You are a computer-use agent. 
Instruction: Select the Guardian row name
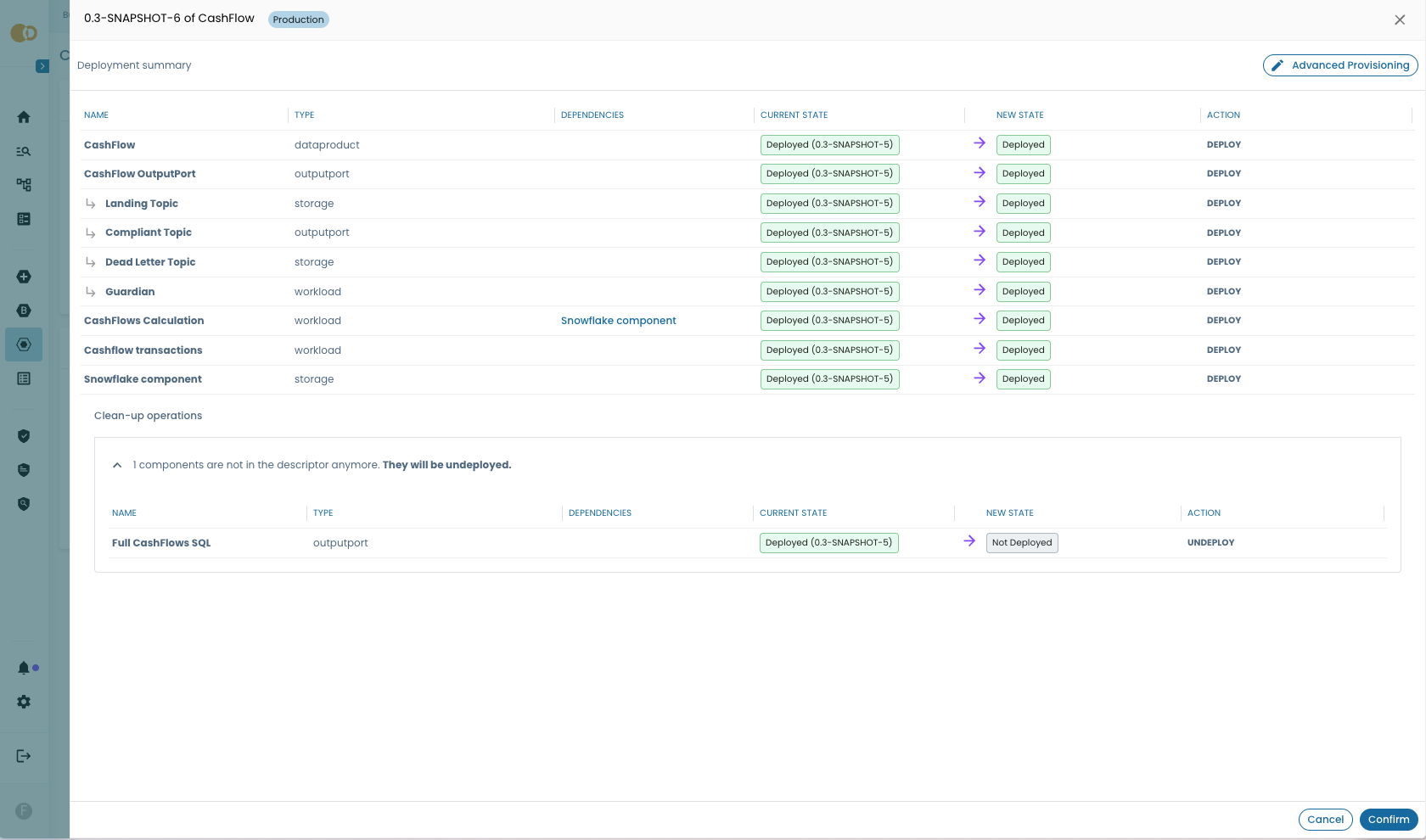point(130,292)
